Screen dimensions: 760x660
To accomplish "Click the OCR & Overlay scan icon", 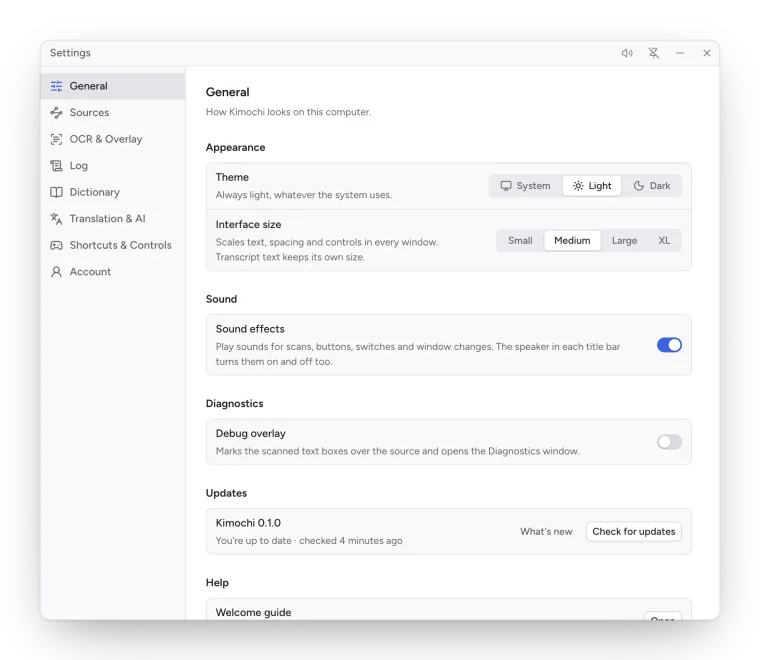I will [x=56, y=139].
